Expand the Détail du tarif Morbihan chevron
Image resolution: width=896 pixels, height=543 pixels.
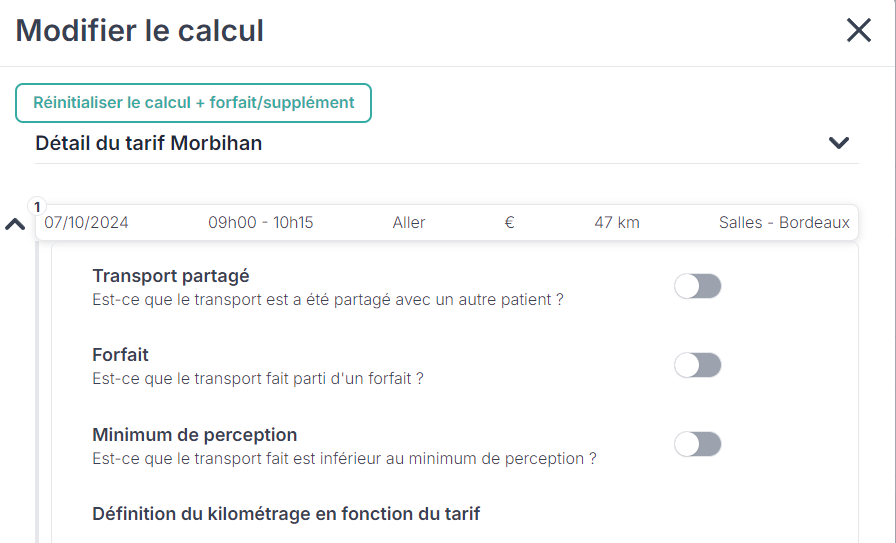tap(839, 143)
